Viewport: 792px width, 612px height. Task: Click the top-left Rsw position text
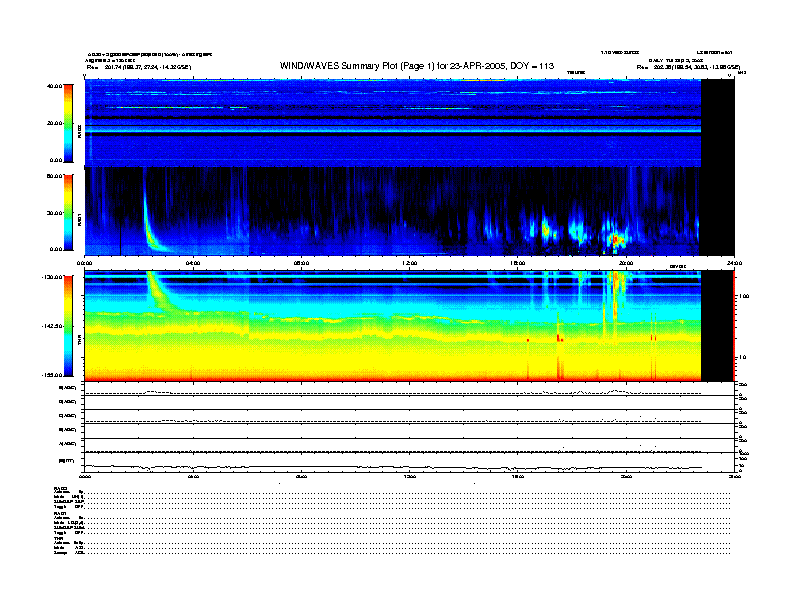[138, 67]
